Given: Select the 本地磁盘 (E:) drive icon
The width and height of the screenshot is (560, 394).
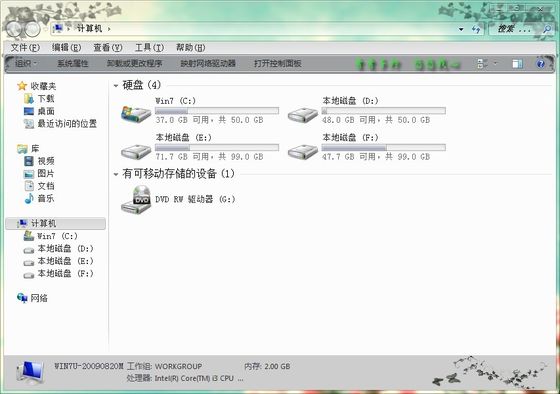Looking at the screenshot, I should pos(136,151).
